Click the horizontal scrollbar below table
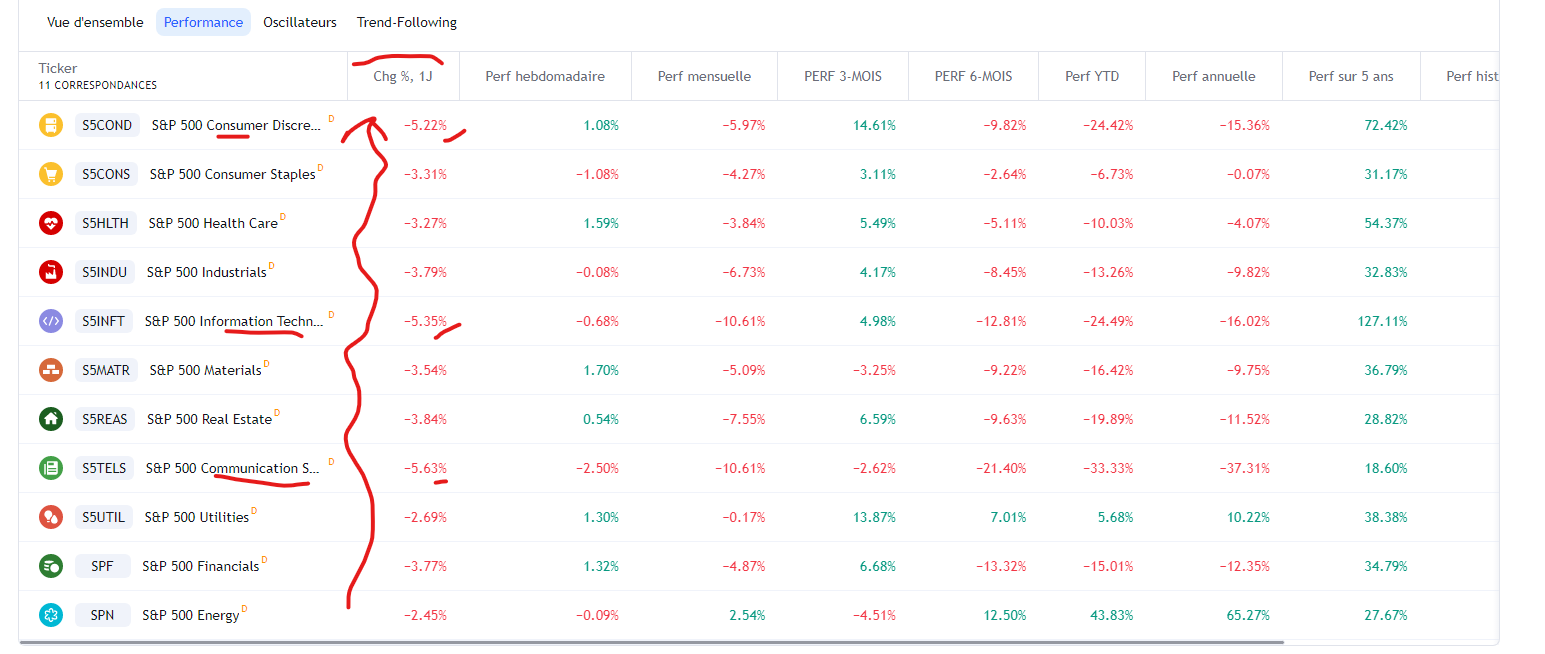1545x654 pixels. [x=650, y=642]
